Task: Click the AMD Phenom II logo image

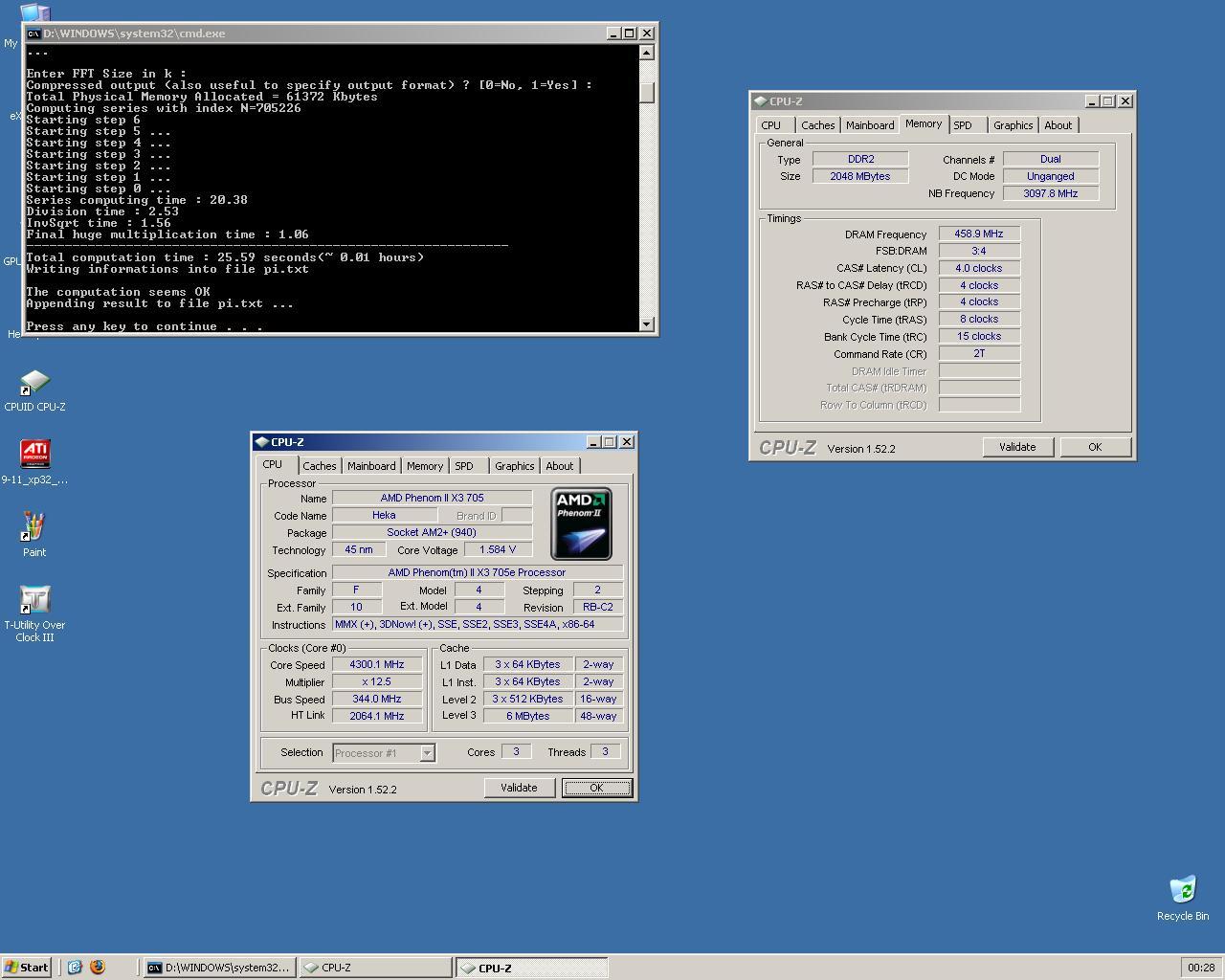Action: (581, 523)
